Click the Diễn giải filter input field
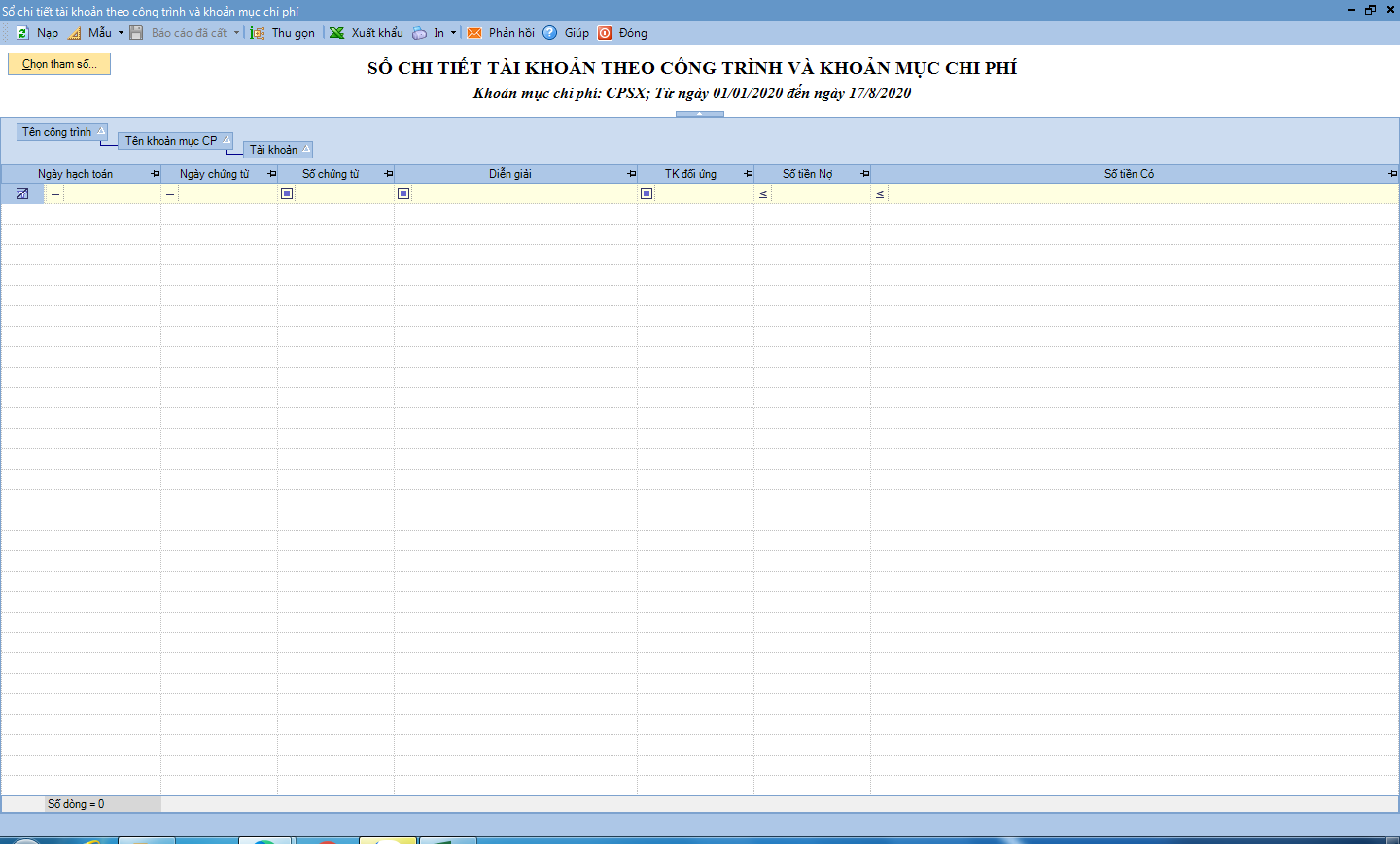The height and width of the screenshot is (844, 1400). click(525, 193)
